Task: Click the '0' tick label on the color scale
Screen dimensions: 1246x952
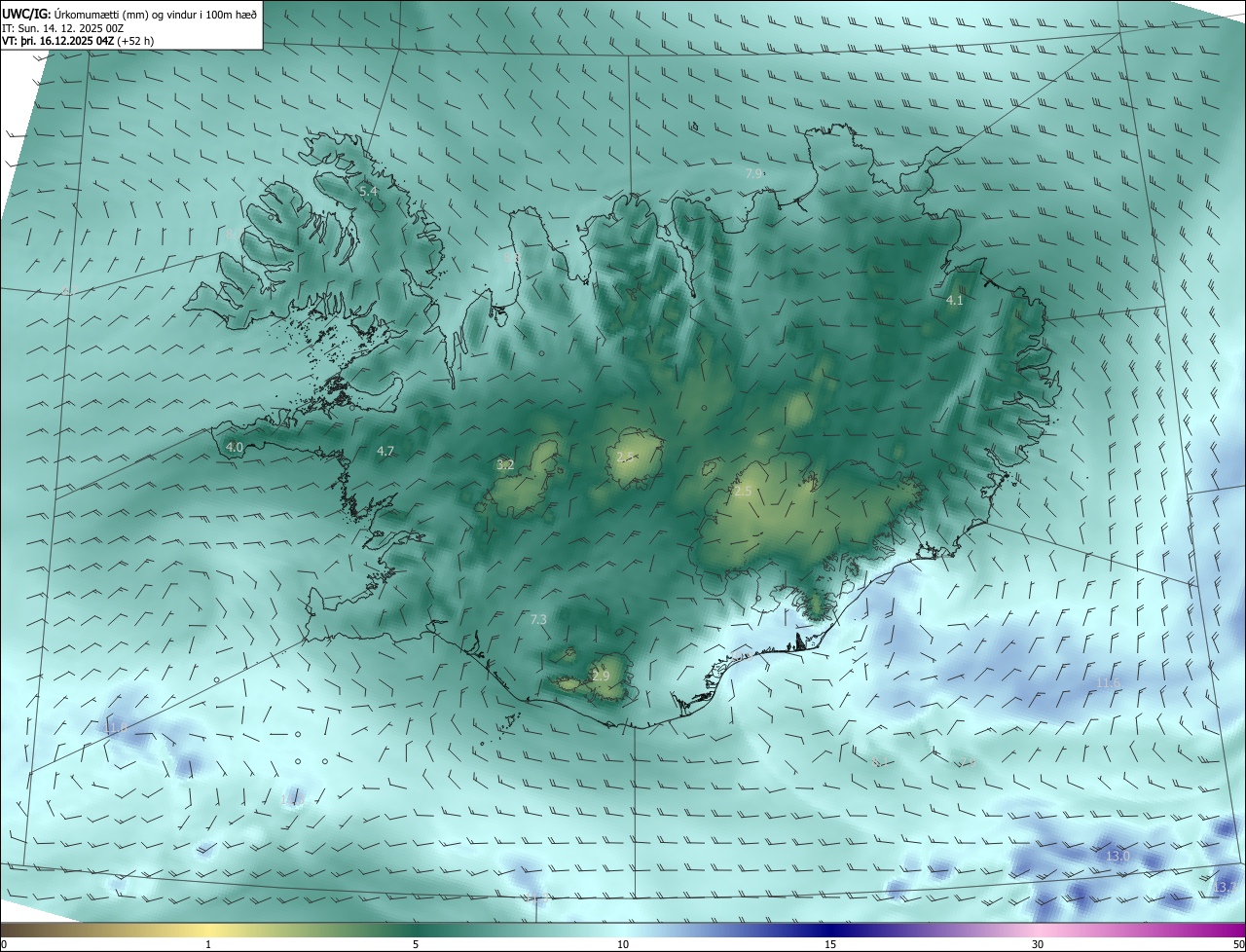Action: pyautogui.click(x=4, y=944)
